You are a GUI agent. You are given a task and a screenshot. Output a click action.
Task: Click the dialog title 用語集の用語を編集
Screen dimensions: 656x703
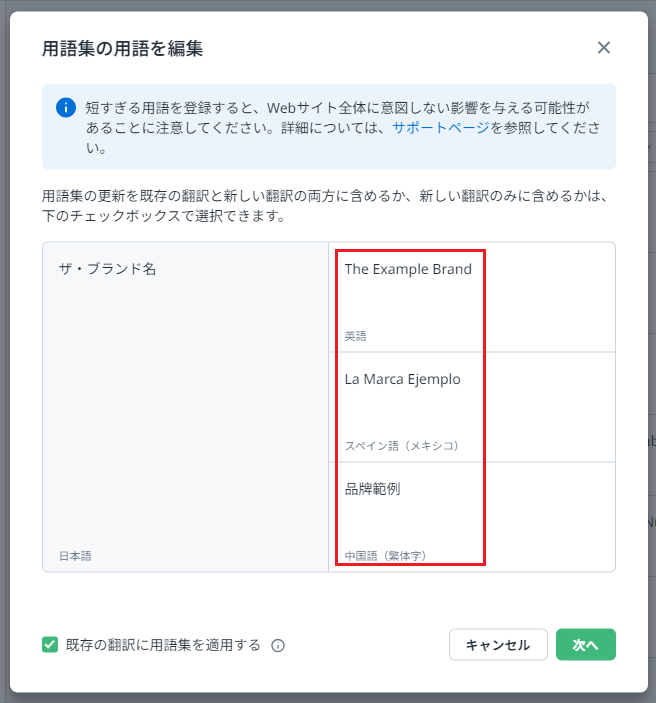point(123,48)
